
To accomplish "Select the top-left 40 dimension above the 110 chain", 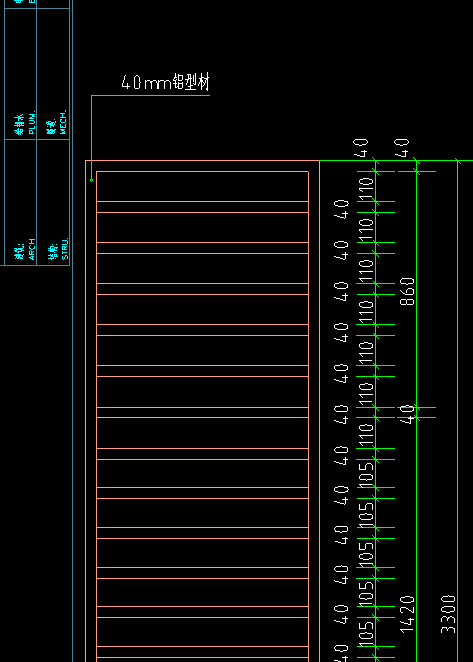I will (x=362, y=147).
